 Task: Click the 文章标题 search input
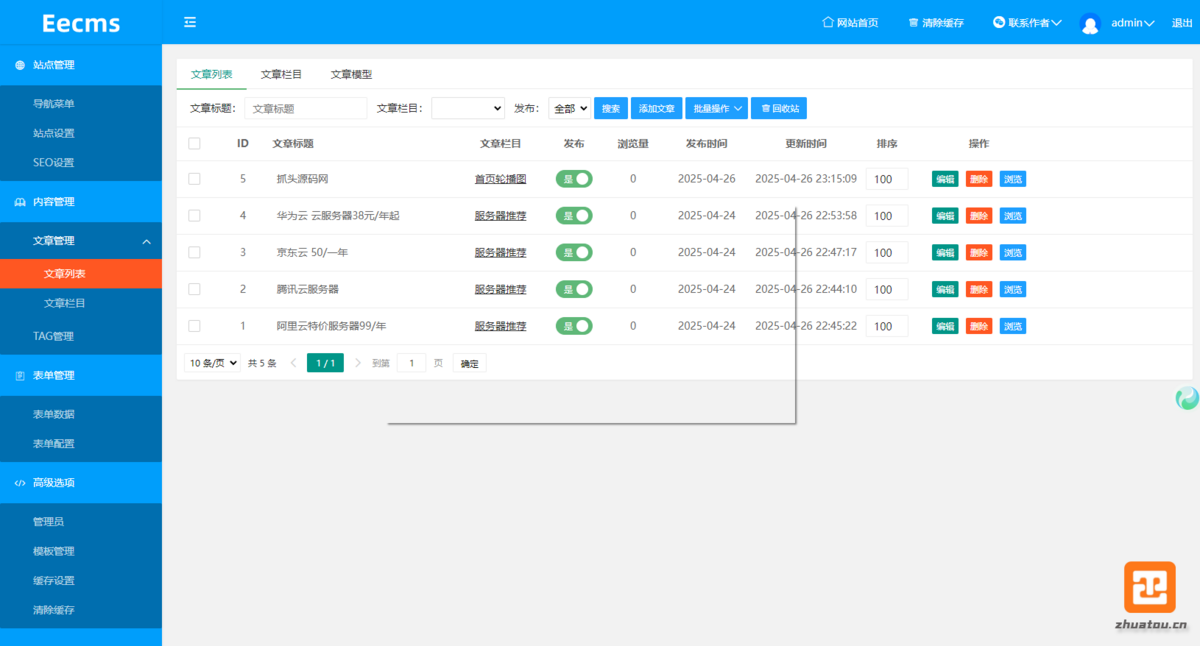click(306, 108)
